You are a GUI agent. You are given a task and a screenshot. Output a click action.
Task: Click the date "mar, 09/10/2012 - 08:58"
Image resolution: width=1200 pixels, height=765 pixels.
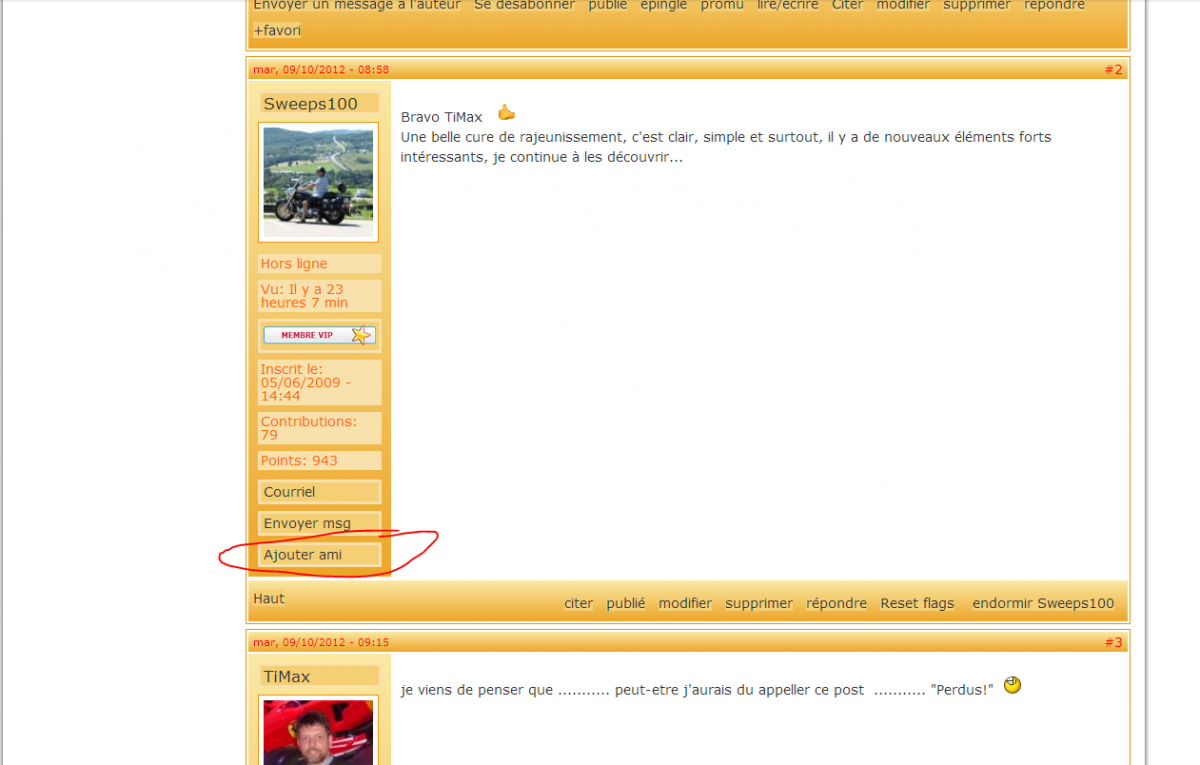coord(321,69)
